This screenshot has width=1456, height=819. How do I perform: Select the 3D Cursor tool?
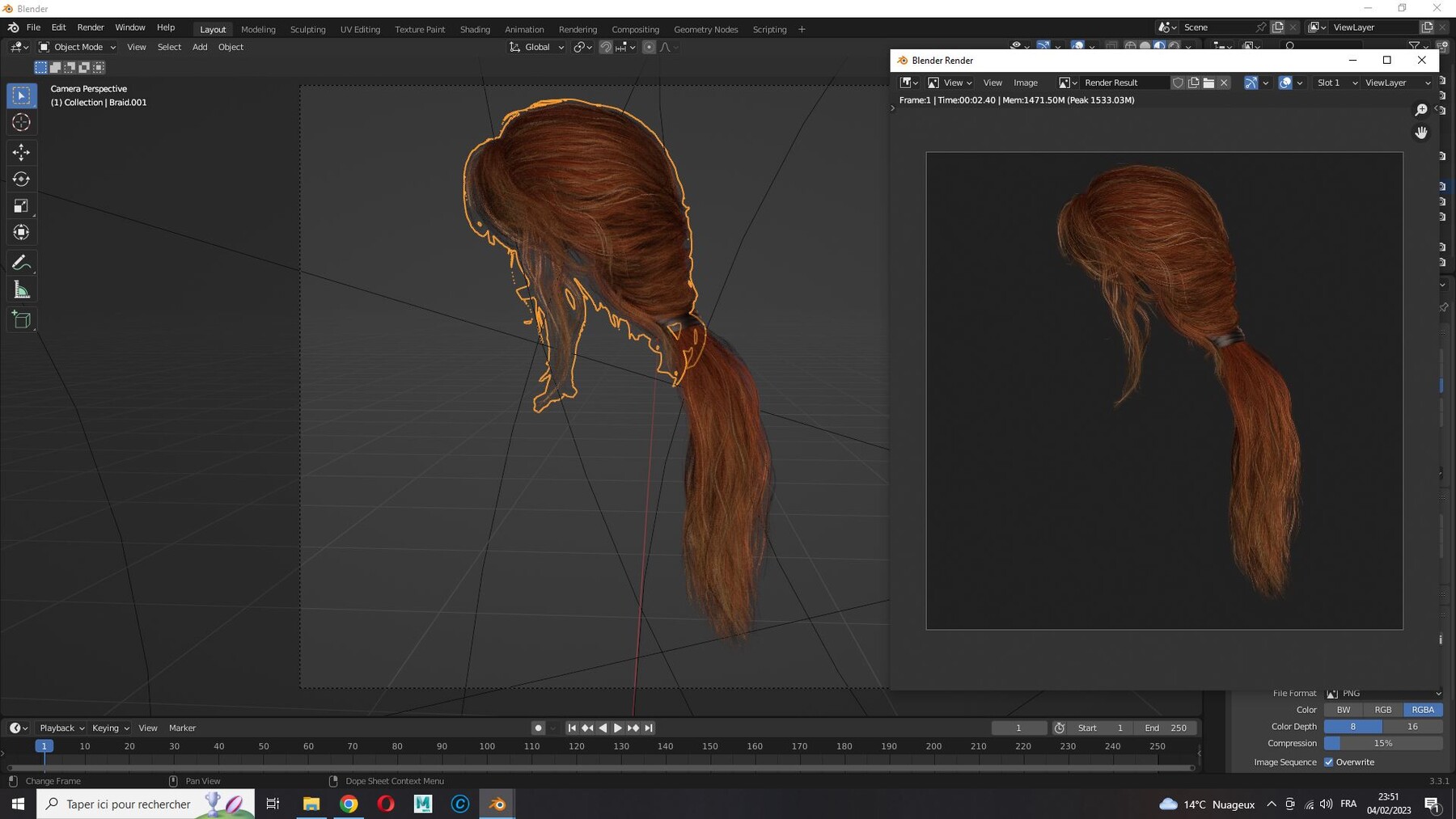22,122
